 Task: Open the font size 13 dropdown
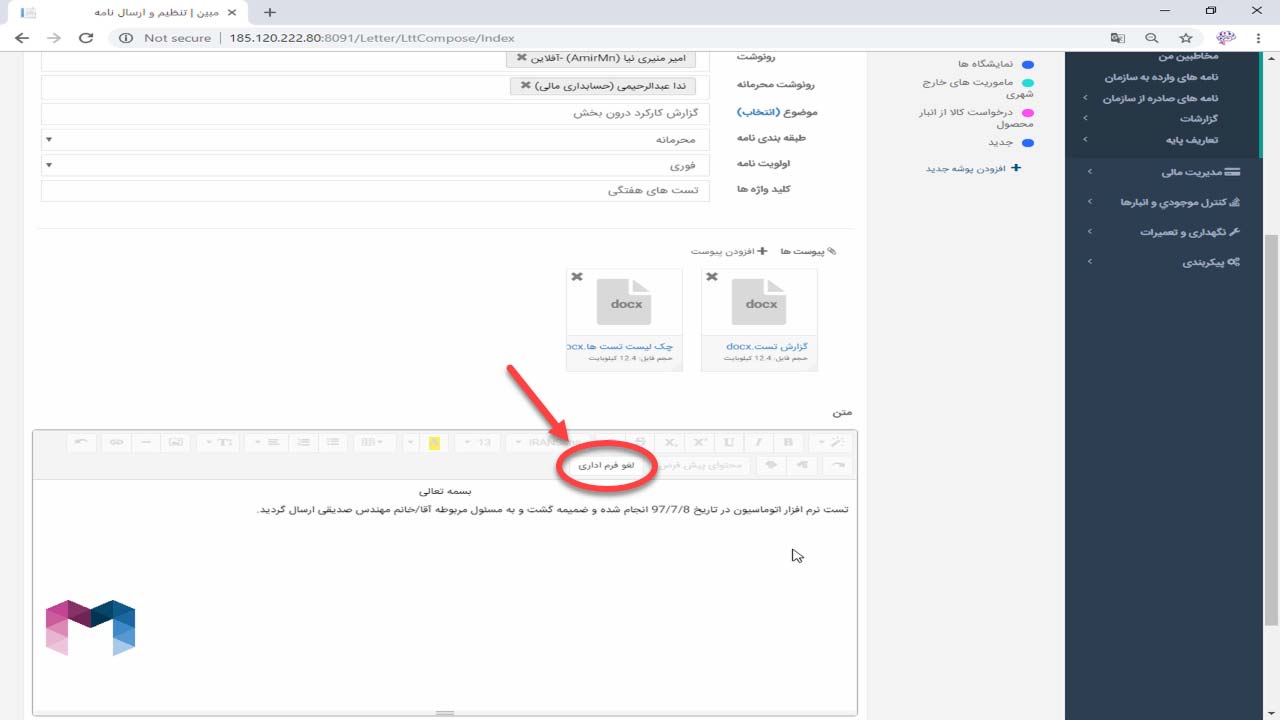(477, 442)
